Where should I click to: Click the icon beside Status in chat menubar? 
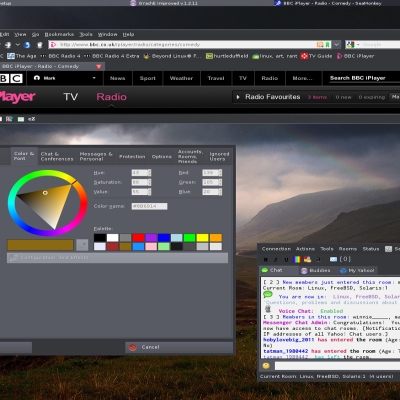[388, 249]
